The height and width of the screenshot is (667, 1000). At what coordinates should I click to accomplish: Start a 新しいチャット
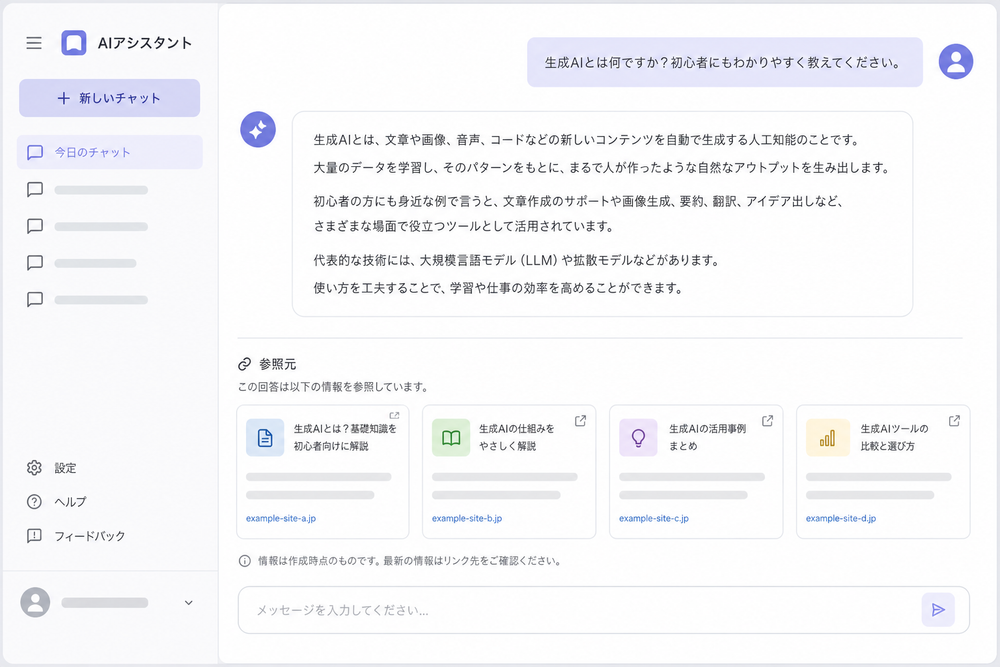click(109, 98)
